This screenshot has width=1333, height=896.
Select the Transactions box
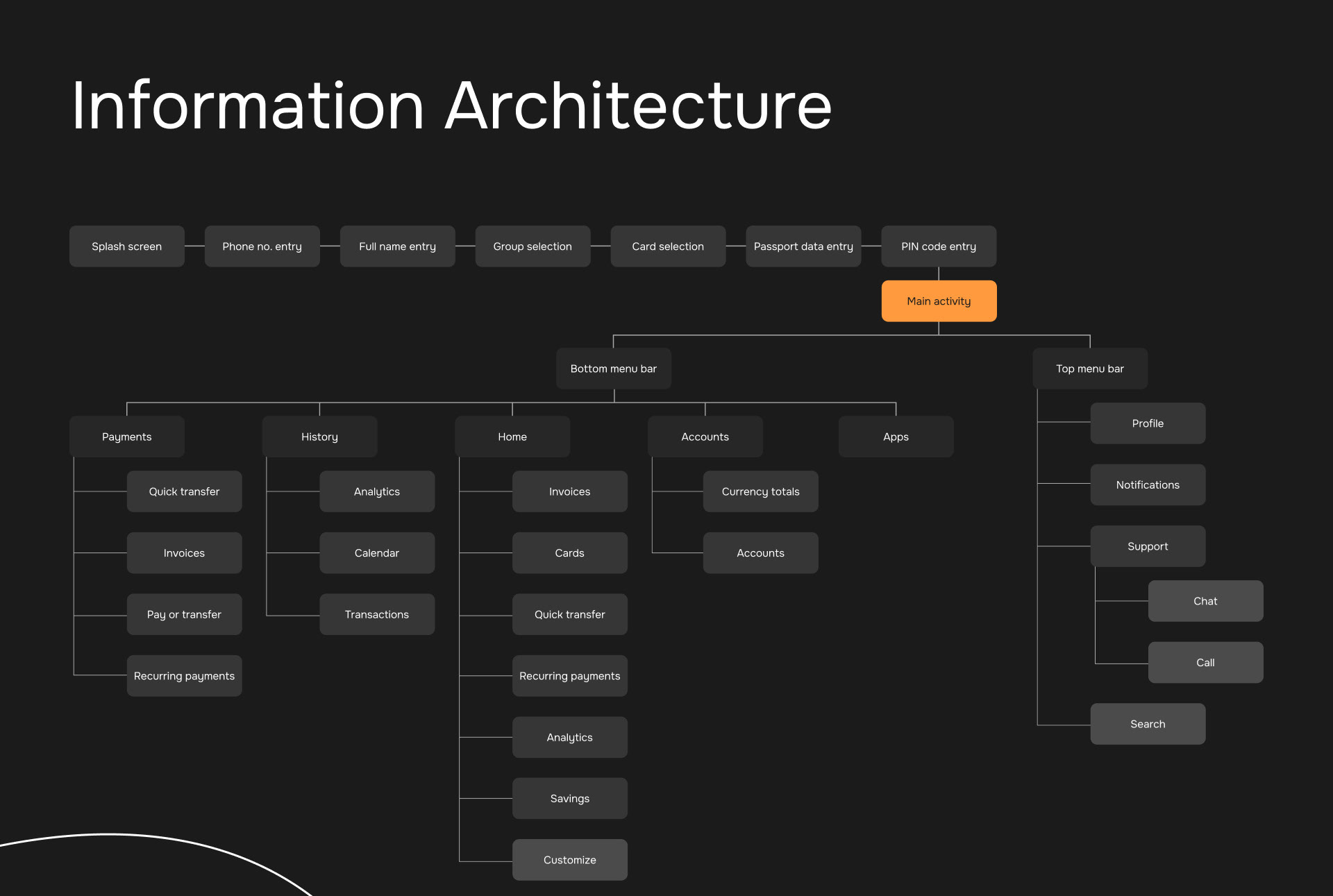376,614
